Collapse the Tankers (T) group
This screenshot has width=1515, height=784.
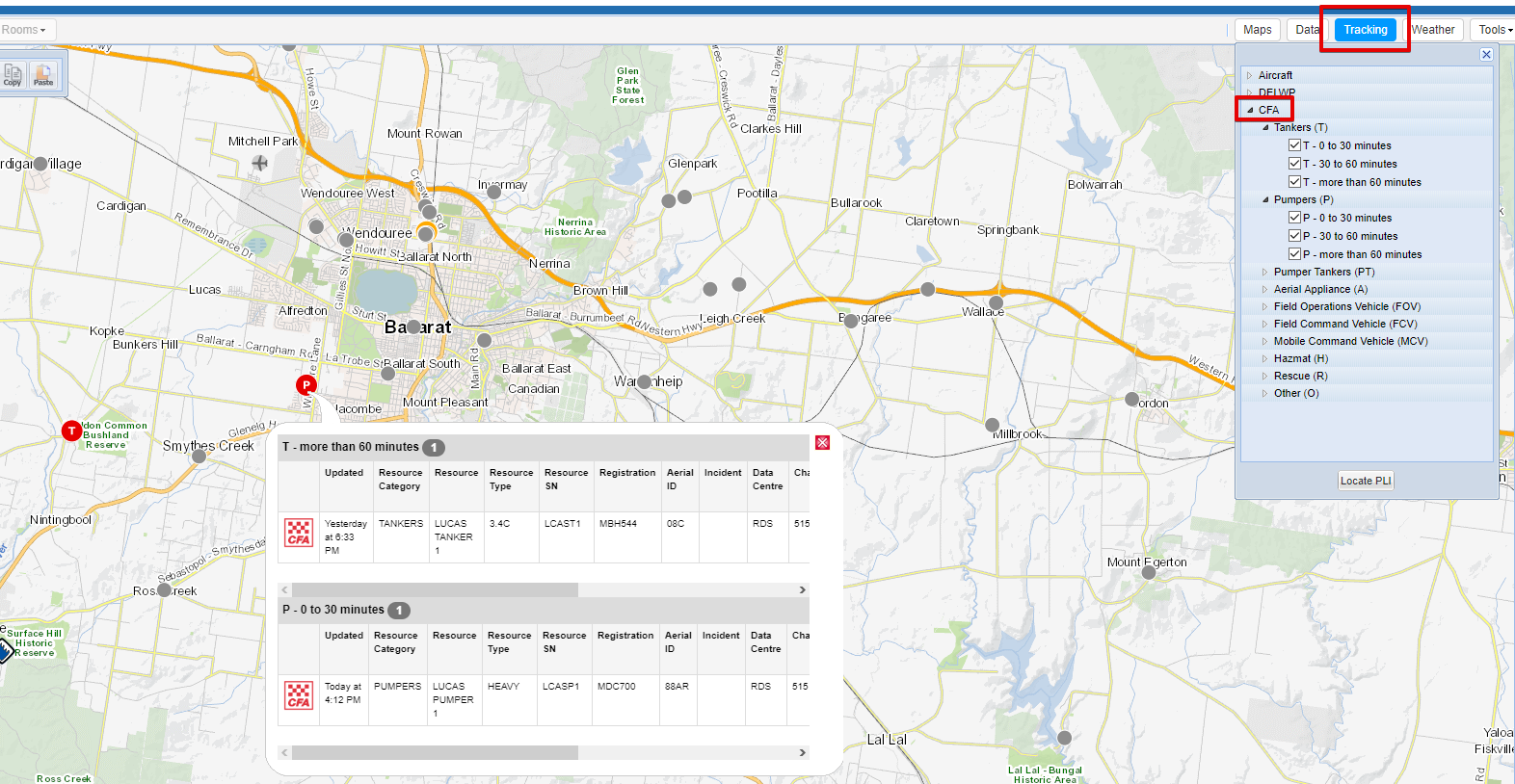(x=1265, y=127)
